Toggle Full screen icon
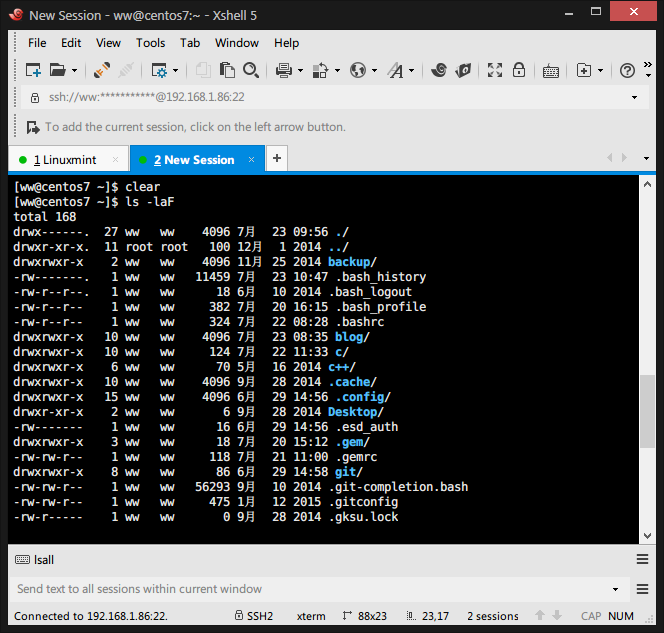 pos(495,70)
